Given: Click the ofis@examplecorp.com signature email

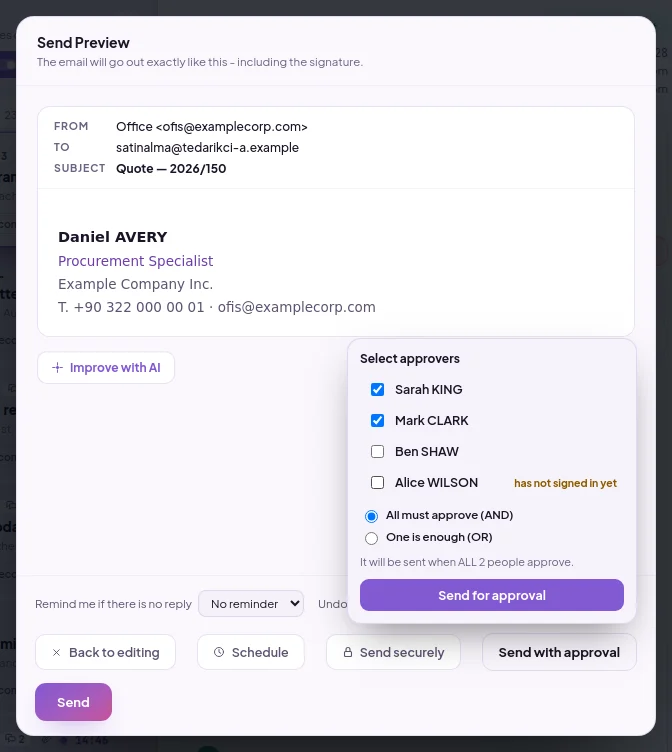Looking at the screenshot, I should click(x=296, y=307).
